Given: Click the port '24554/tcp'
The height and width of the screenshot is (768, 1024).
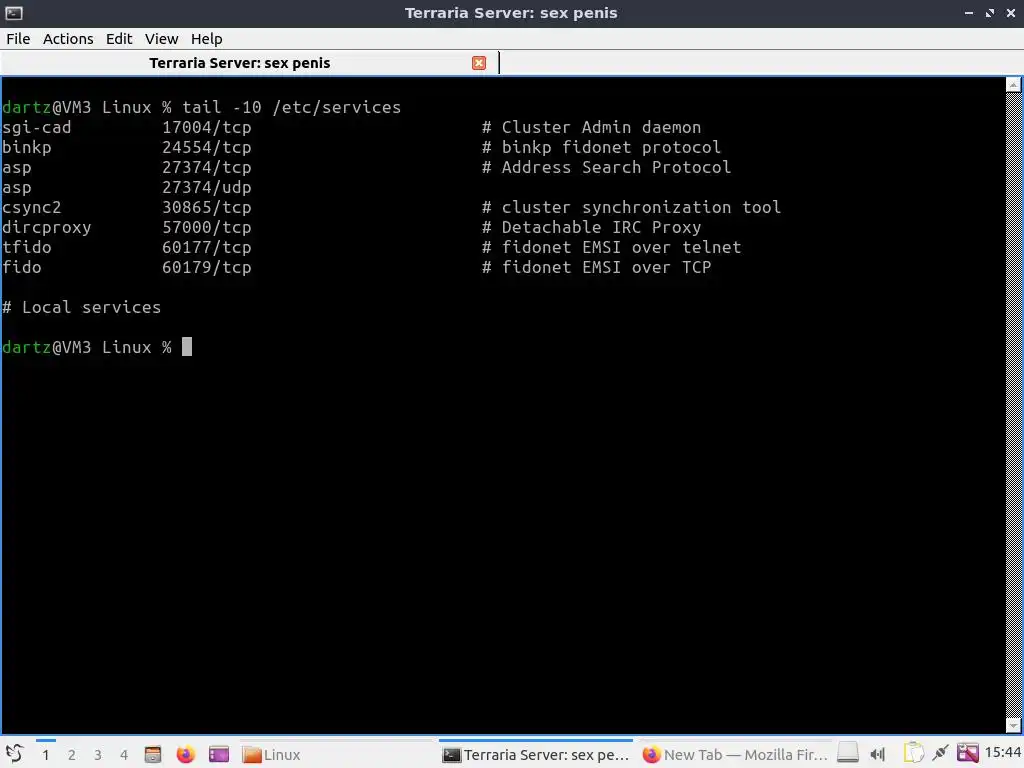Looking at the screenshot, I should coord(206,148).
